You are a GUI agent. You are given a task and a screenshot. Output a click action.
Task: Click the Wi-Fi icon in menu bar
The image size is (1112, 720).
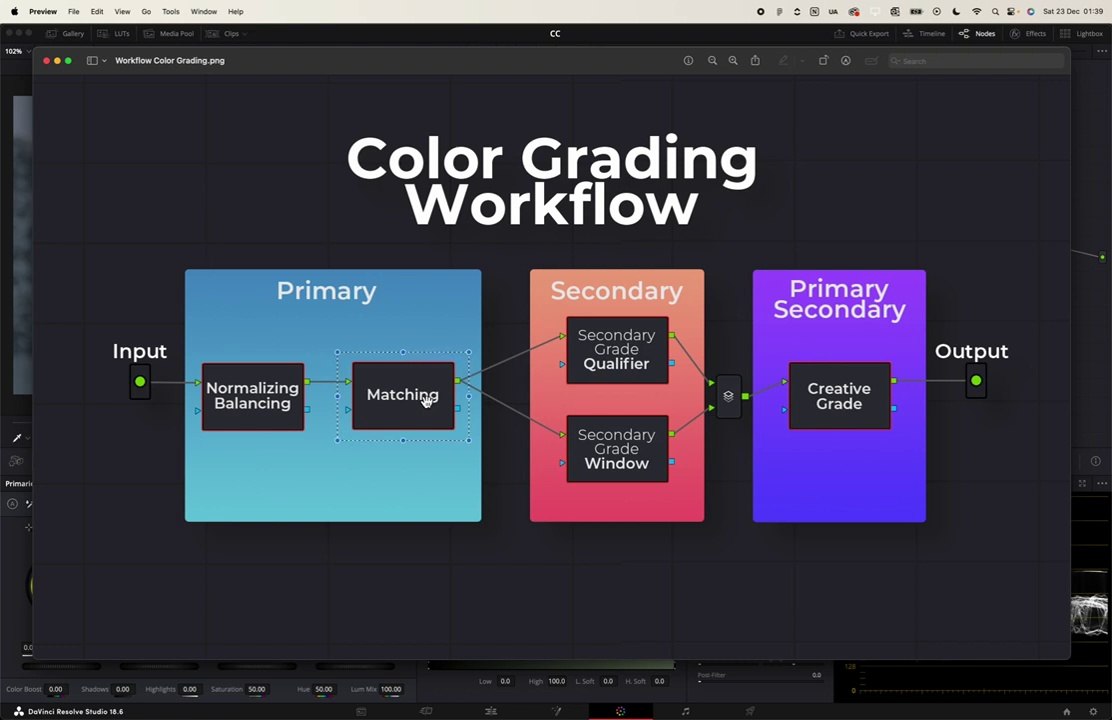pyautogui.click(x=977, y=11)
